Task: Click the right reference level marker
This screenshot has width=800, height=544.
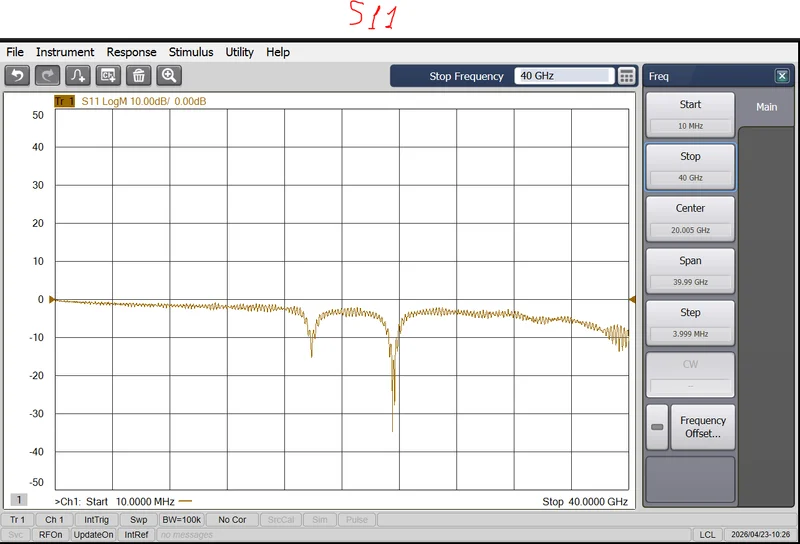Action: 632,300
